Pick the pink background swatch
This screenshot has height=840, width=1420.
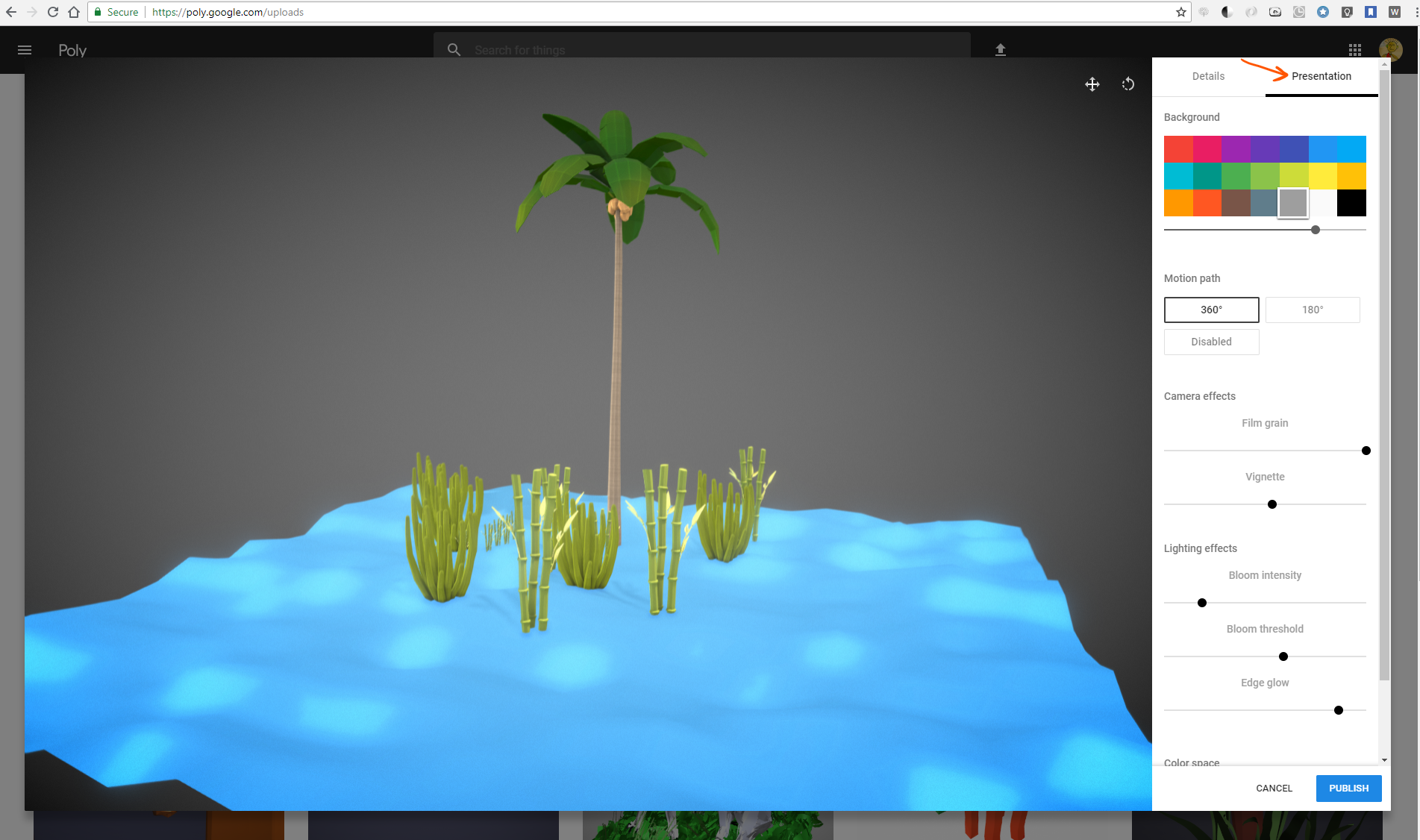pos(1207,149)
